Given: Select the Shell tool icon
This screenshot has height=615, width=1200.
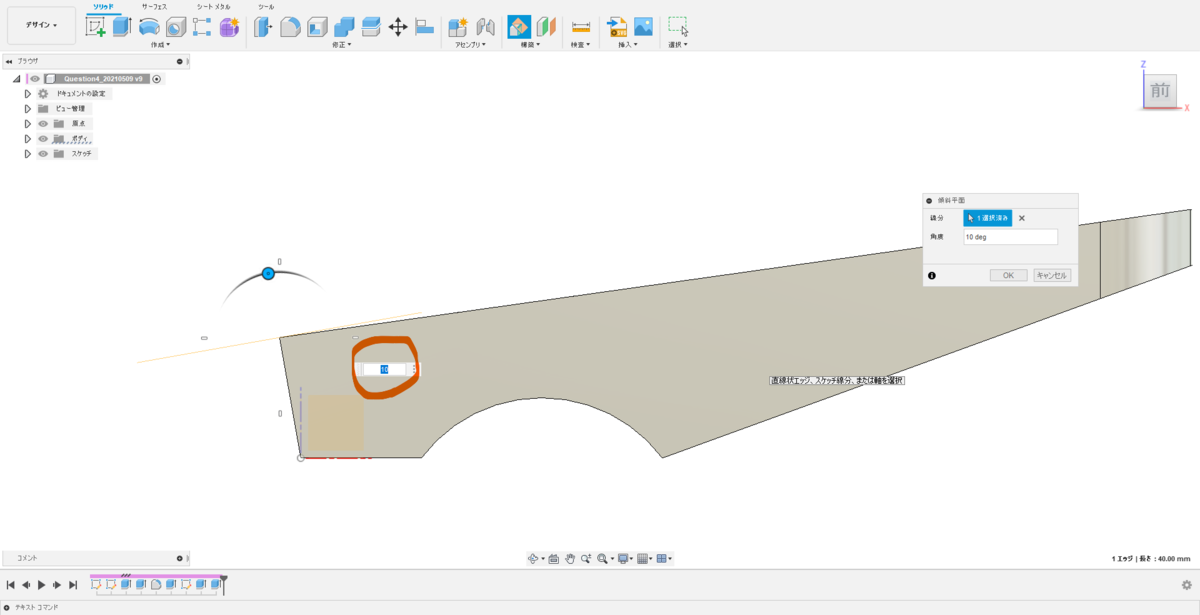Looking at the screenshot, I should tap(317, 27).
